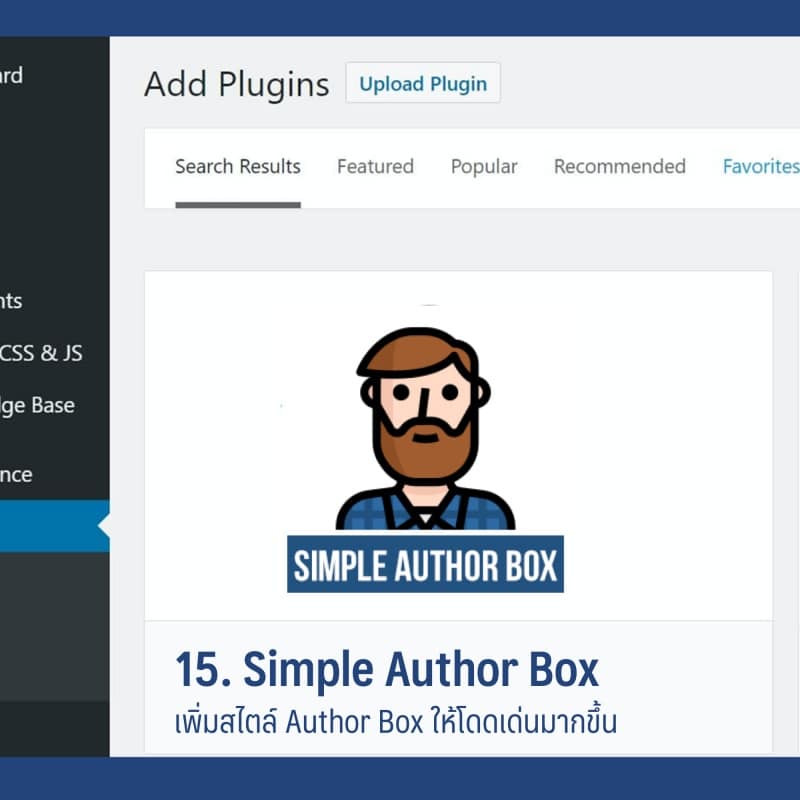Click the Add Plugins page heading
Screen dimensions: 800x800
click(x=236, y=85)
